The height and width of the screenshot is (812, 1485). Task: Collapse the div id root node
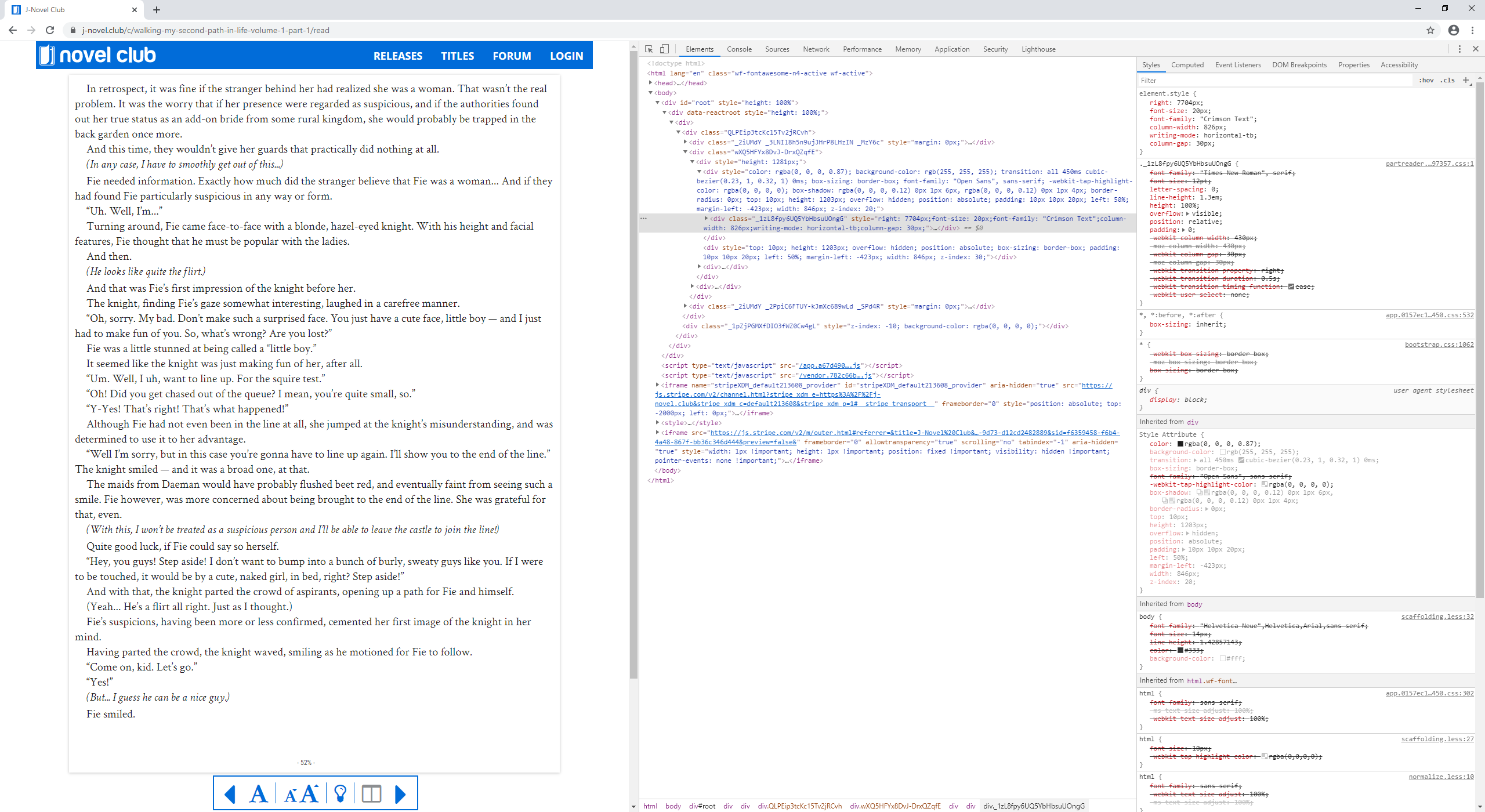pyautogui.click(x=657, y=103)
